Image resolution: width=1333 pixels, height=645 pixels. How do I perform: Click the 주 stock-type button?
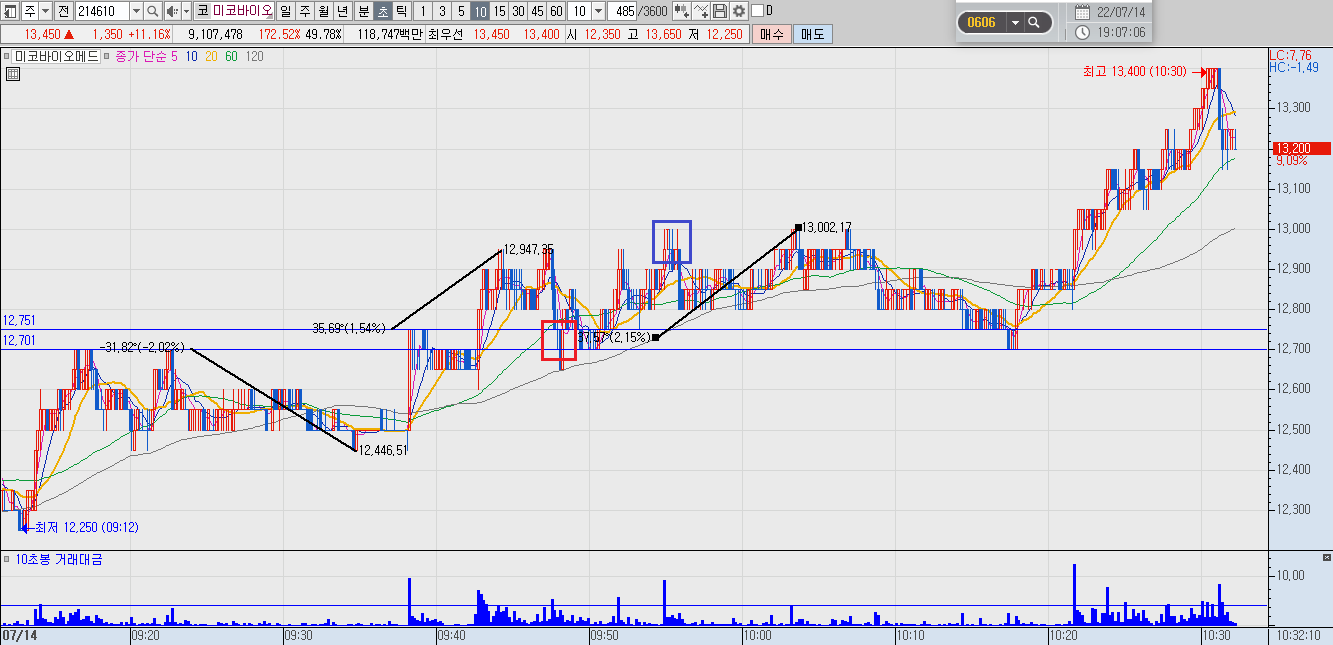point(29,11)
